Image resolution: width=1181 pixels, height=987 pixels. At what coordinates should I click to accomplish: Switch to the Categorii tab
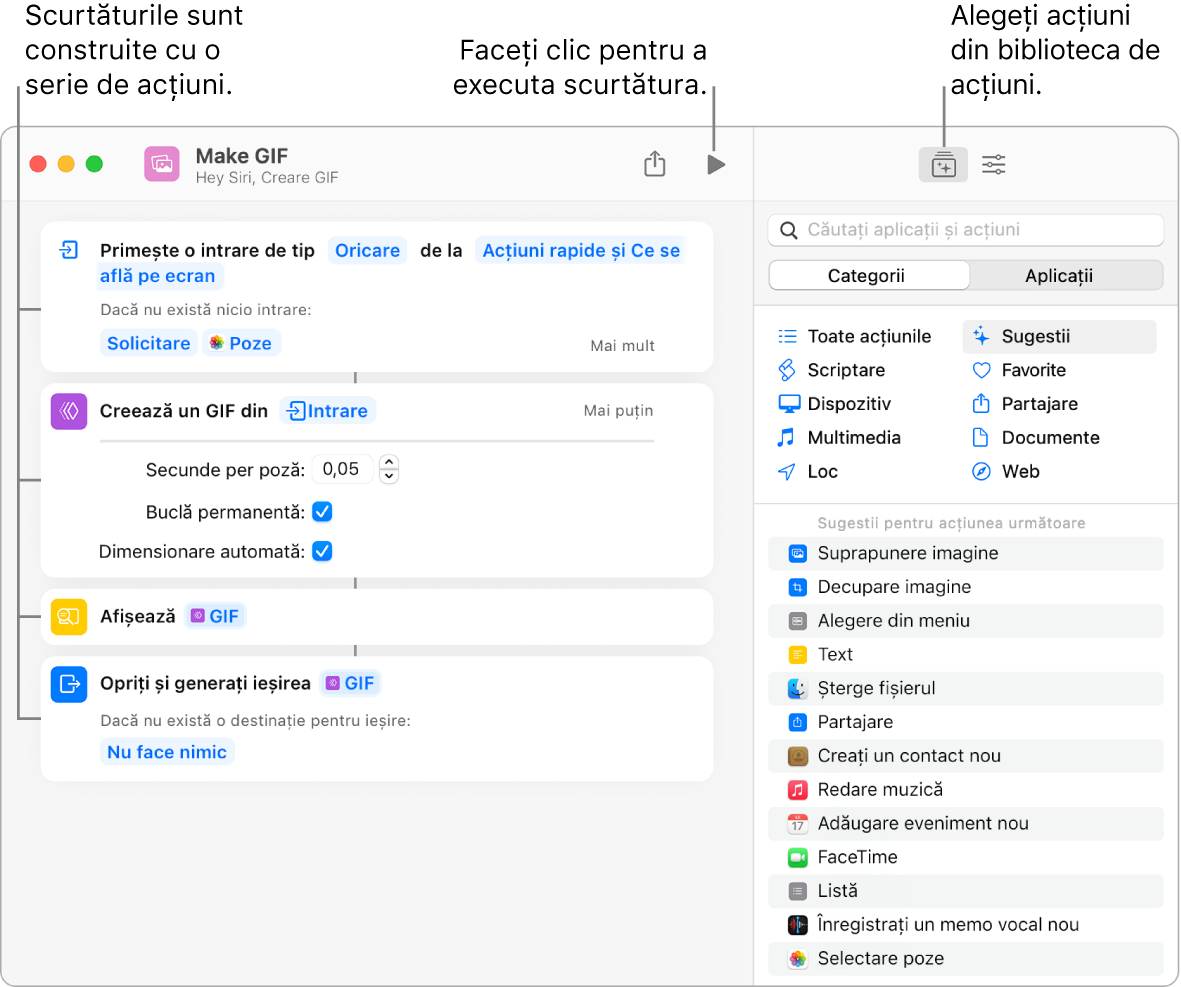point(866,276)
